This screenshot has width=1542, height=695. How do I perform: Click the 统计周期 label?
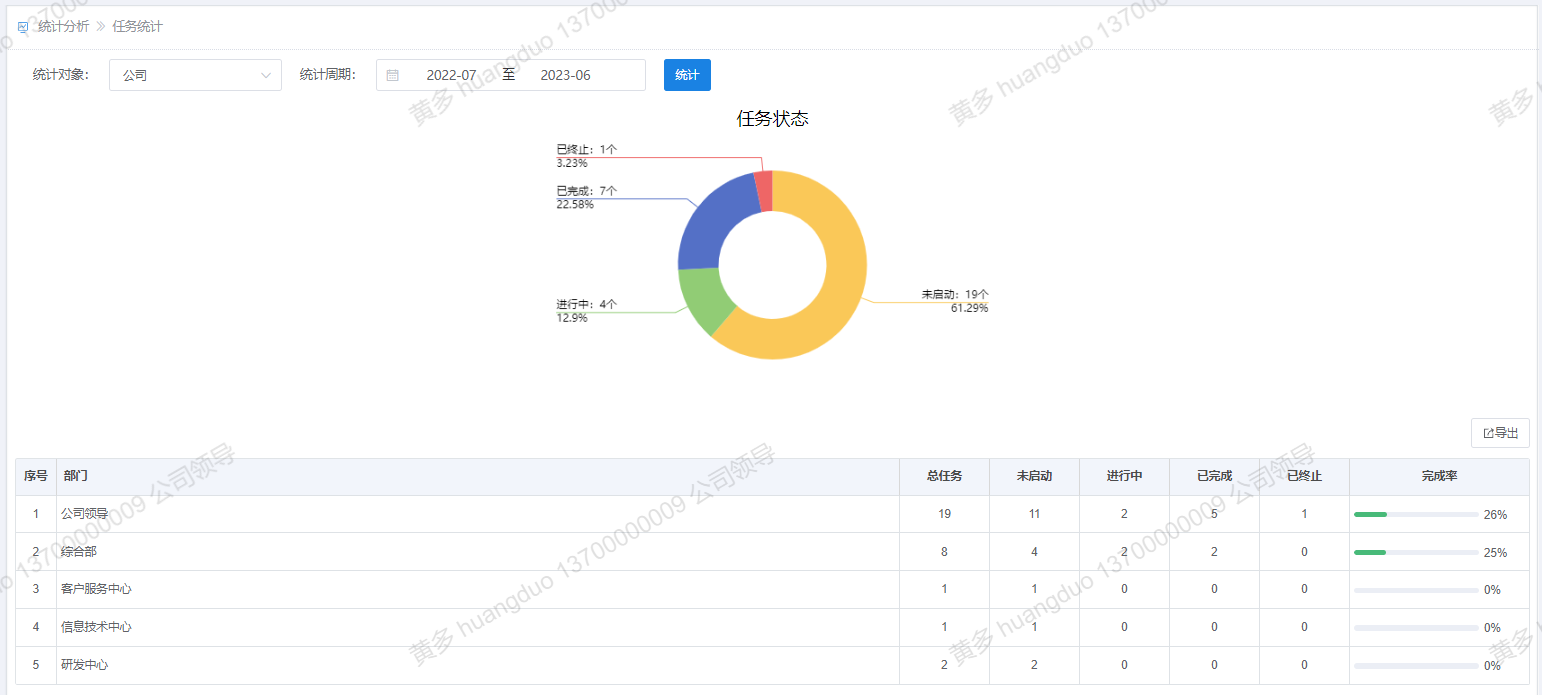[x=328, y=75]
